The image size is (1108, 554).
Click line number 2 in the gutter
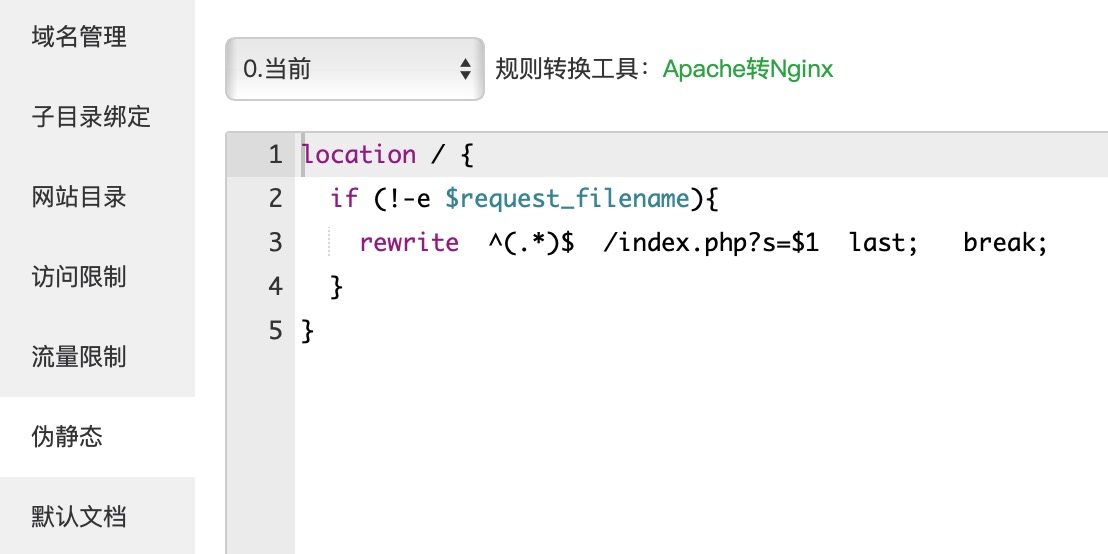point(275,199)
